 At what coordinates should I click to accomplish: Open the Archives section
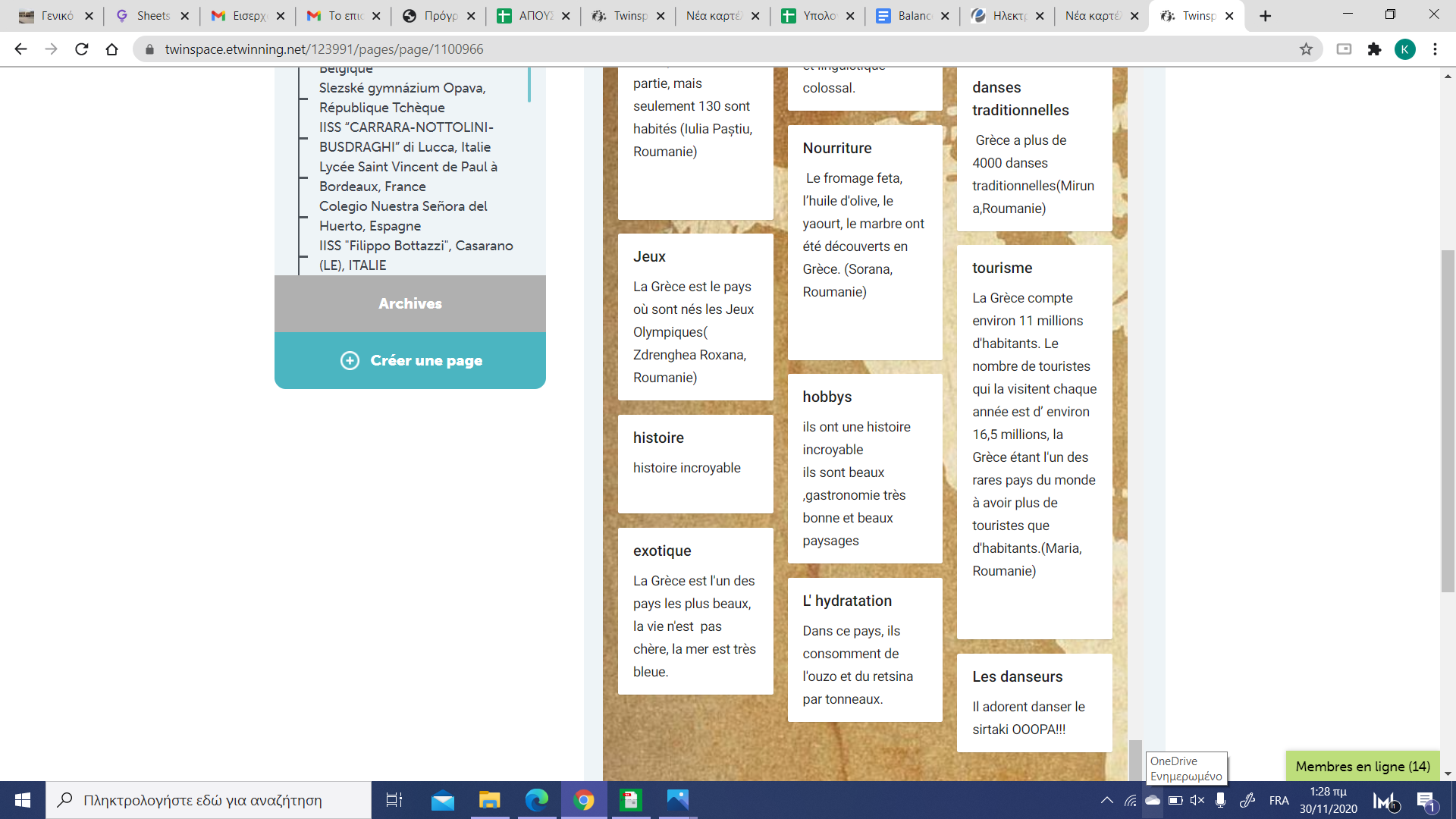410,303
